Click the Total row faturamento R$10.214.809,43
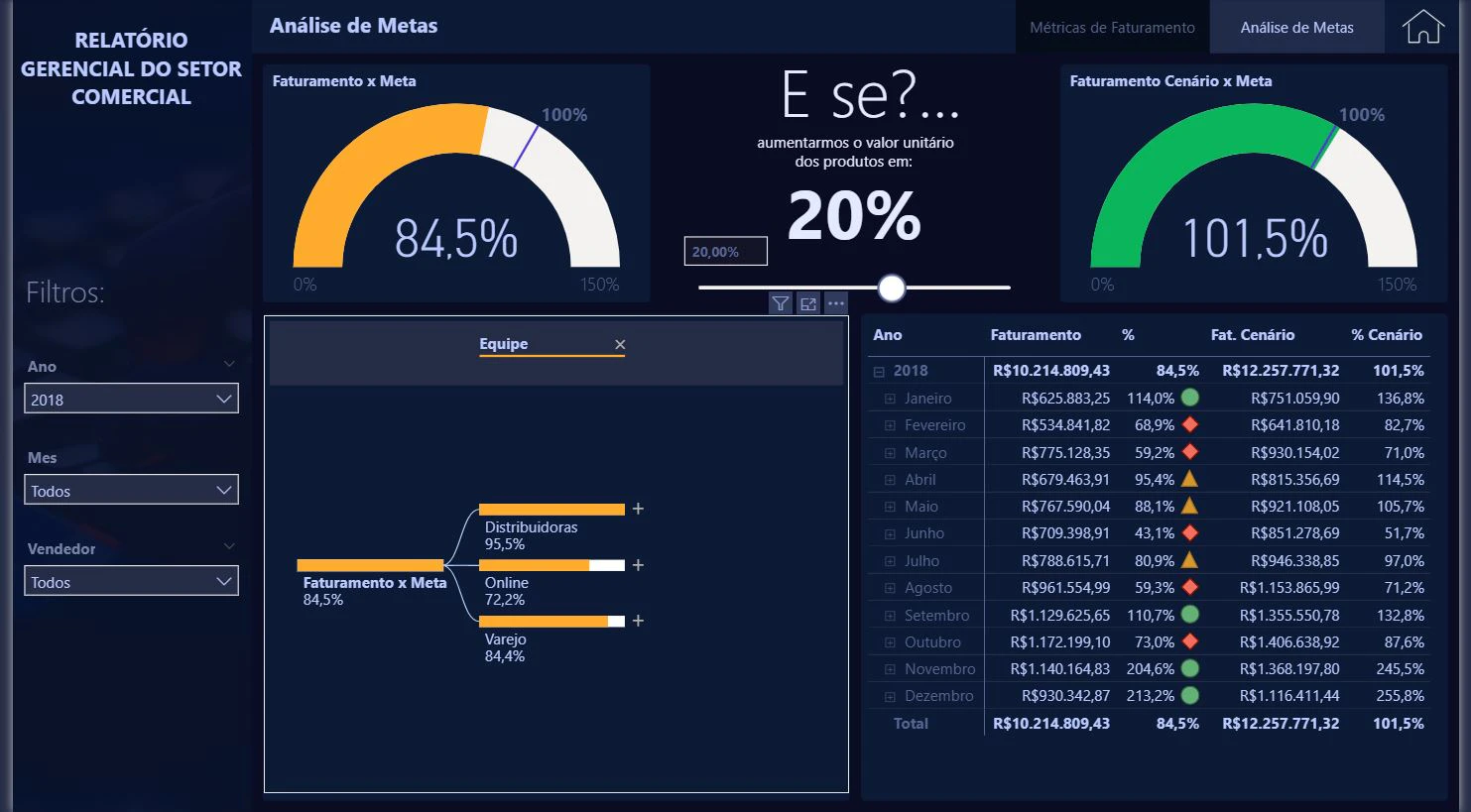This screenshot has width=1471, height=812. [x=1051, y=724]
